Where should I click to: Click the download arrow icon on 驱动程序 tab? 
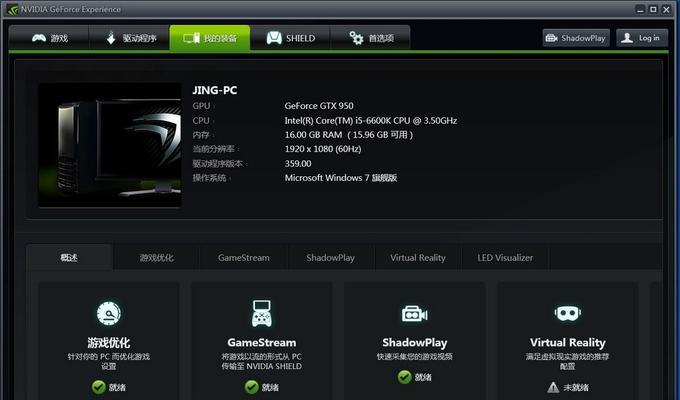111,38
